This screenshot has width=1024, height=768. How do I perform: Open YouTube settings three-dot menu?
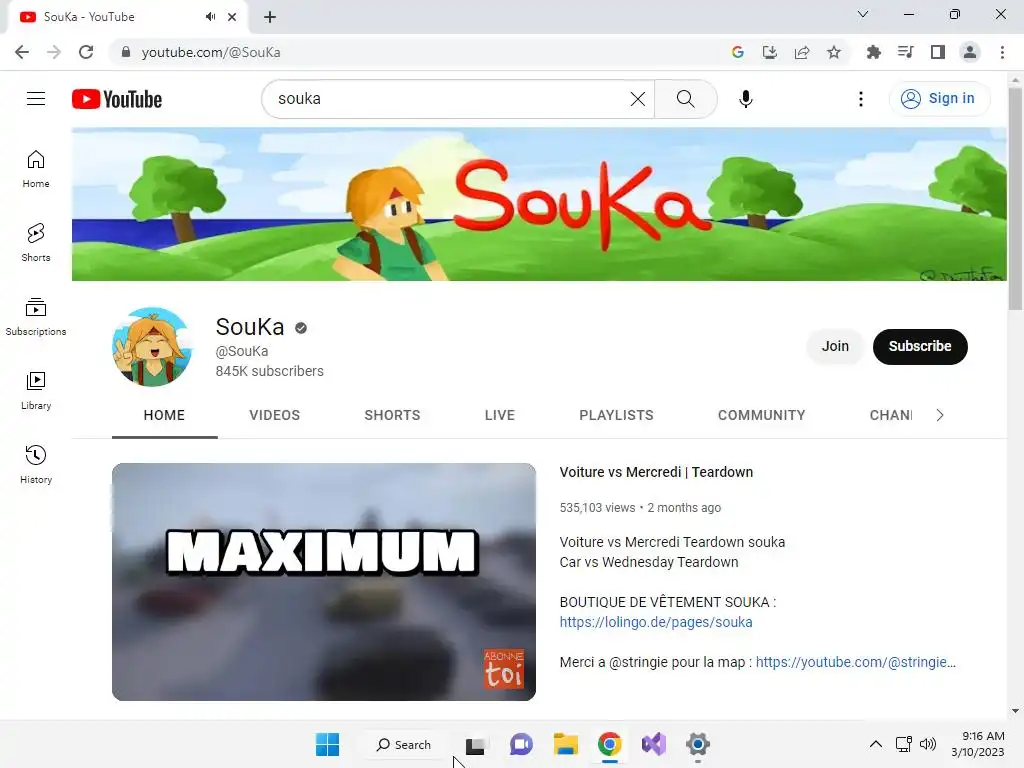pyautogui.click(x=861, y=99)
